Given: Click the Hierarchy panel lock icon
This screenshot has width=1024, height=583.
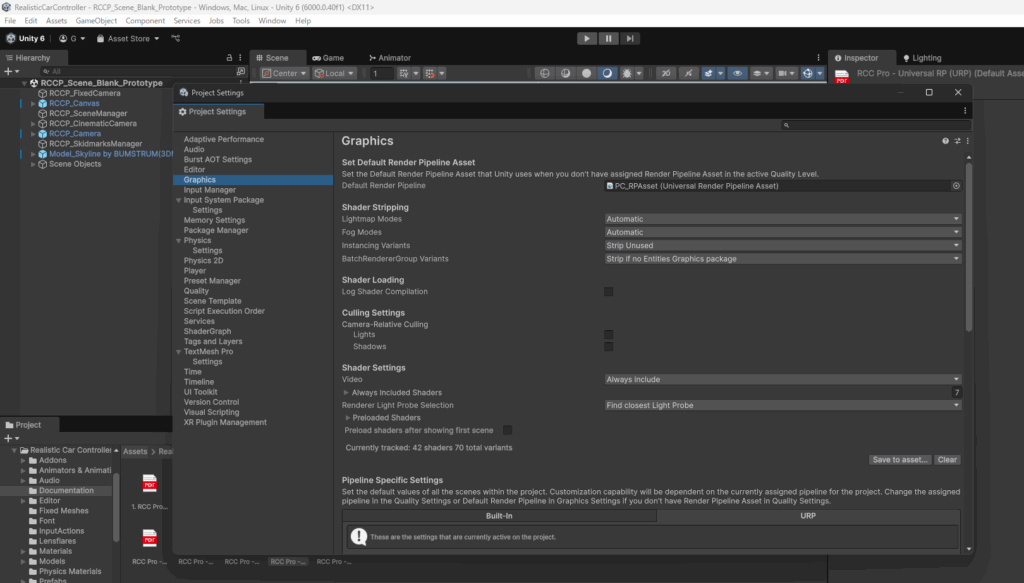Looking at the screenshot, I should [x=229, y=58].
